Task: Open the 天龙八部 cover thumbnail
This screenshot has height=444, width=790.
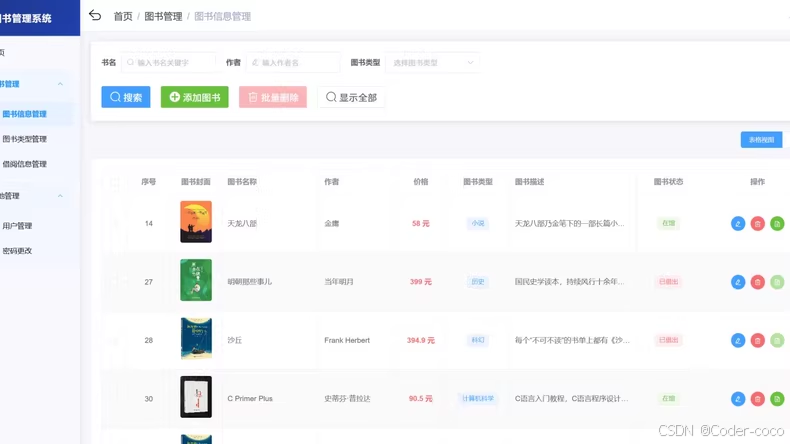Action: [x=196, y=222]
